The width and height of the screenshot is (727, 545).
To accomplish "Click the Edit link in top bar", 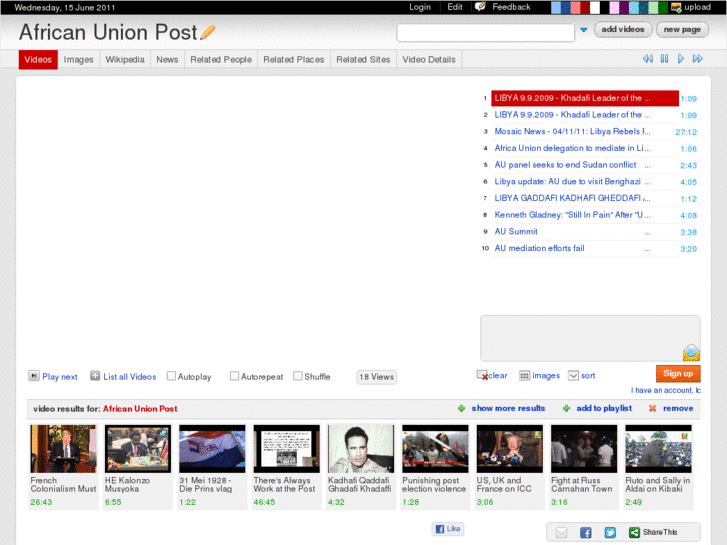I will (454, 7).
